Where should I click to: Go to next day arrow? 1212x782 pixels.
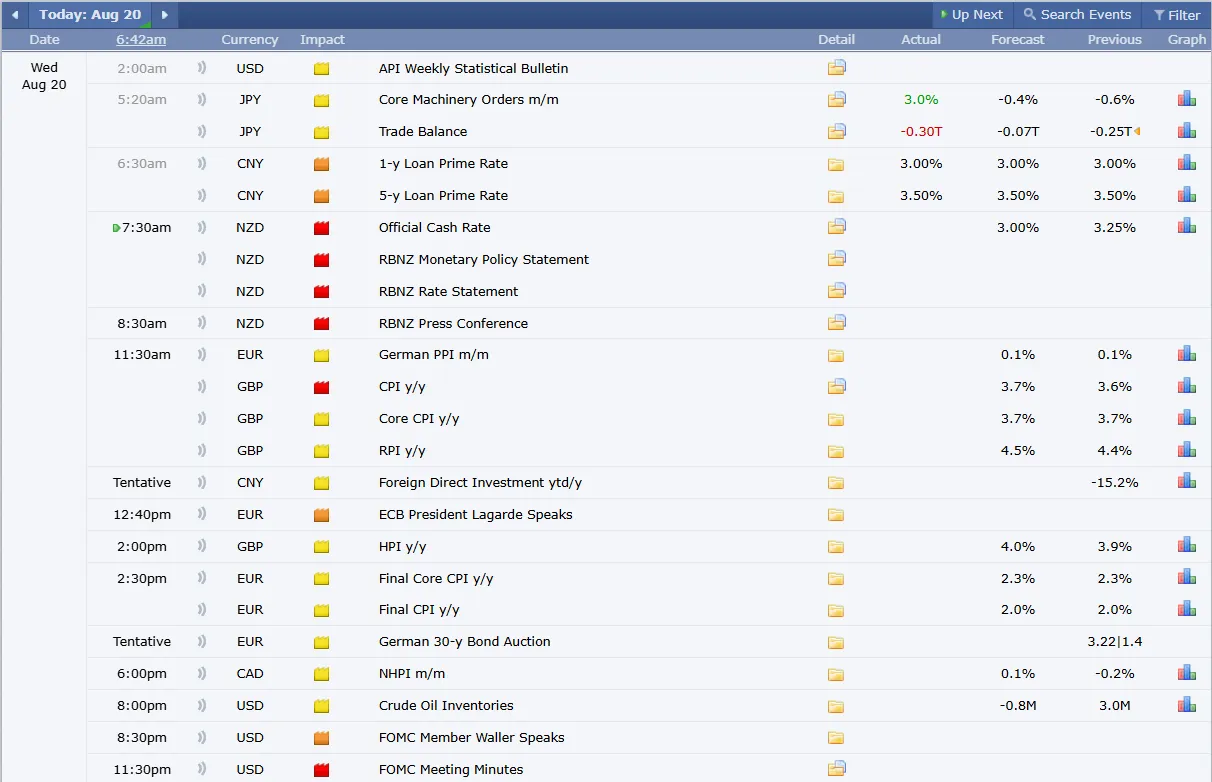(165, 15)
